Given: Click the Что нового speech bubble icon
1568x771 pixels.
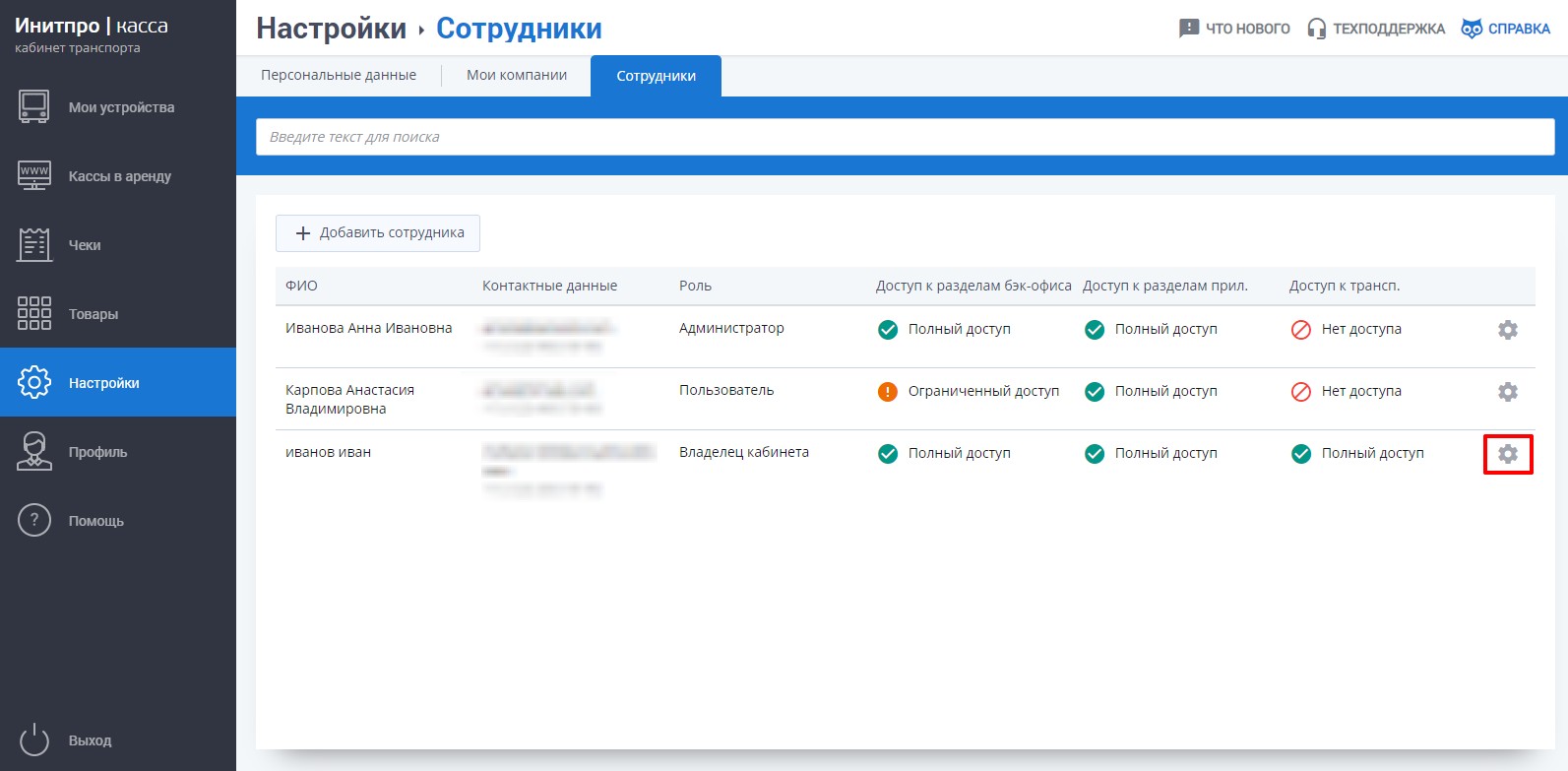Looking at the screenshot, I should [1189, 29].
